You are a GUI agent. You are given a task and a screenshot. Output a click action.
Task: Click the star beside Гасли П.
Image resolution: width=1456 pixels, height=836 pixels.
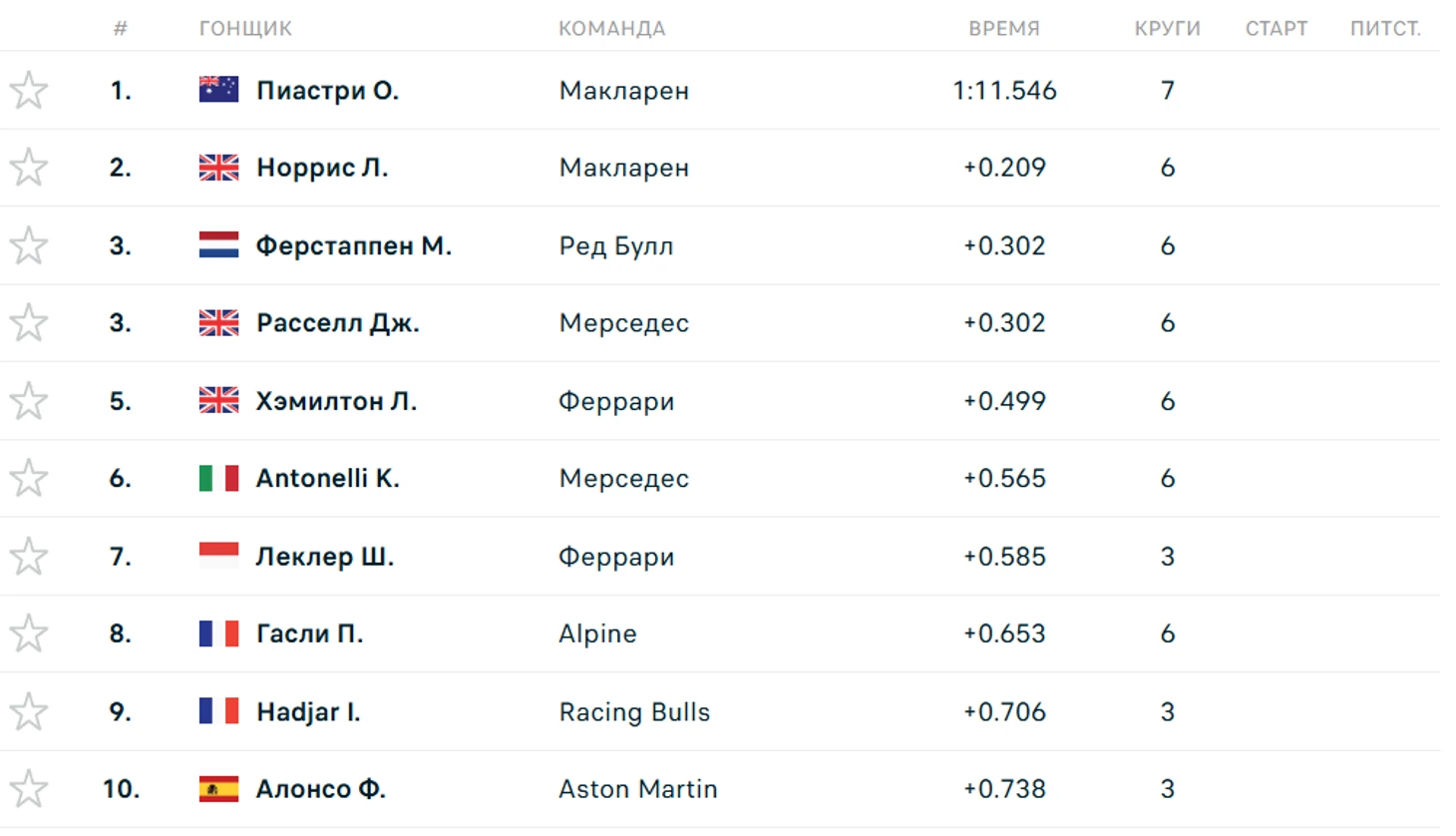click(29, 633)
